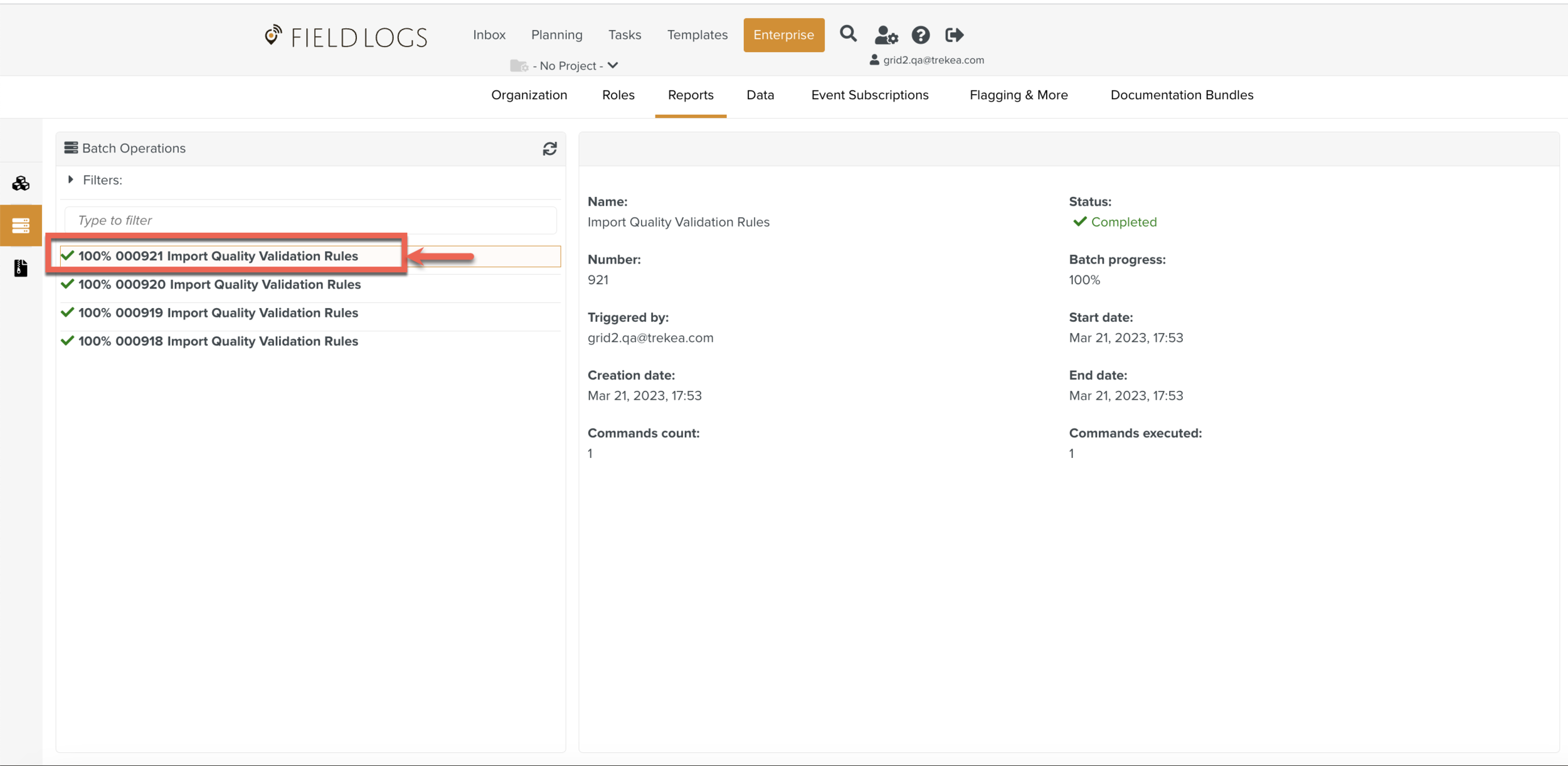
Task: Select the batch operations sidebar icon
Action: pos(21,225)
